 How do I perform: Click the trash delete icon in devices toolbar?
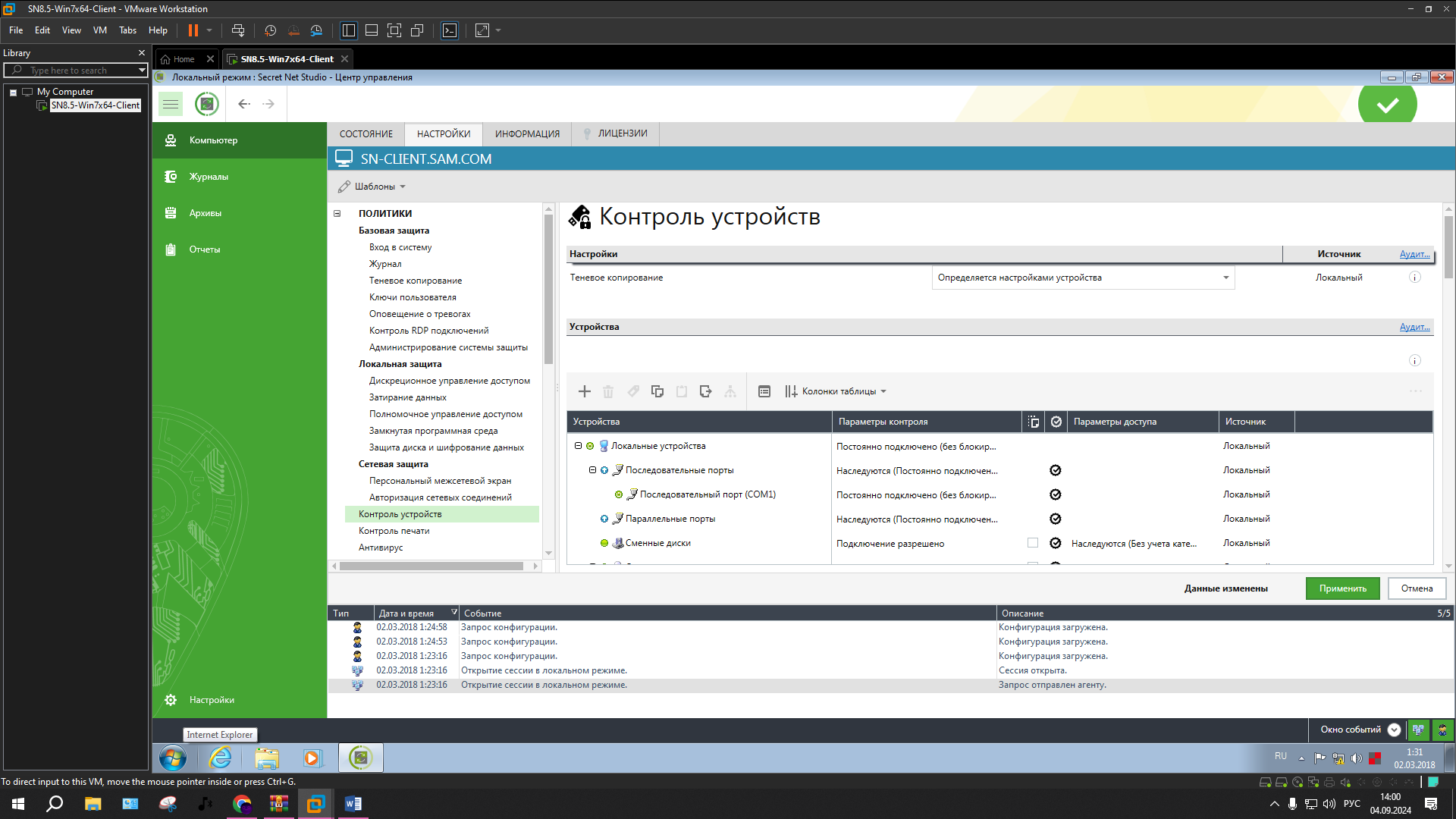click(x=608, y=391)
